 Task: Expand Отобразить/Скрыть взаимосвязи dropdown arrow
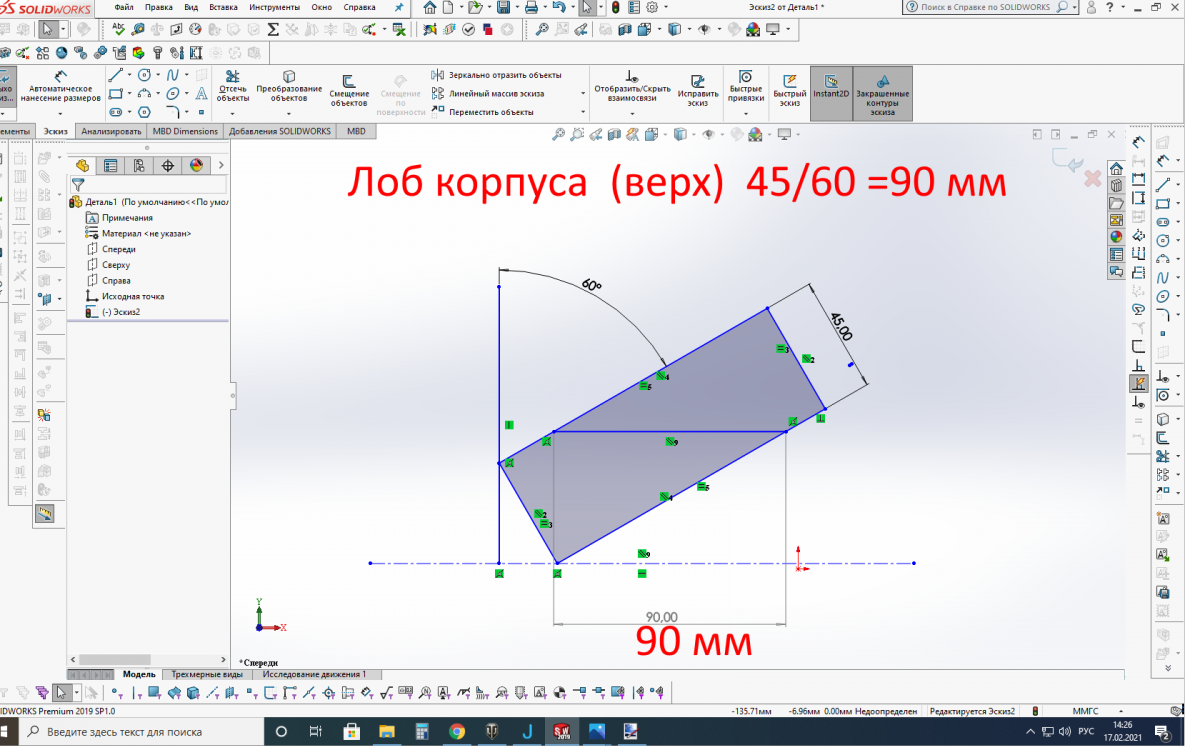click(x=632, y=113)
